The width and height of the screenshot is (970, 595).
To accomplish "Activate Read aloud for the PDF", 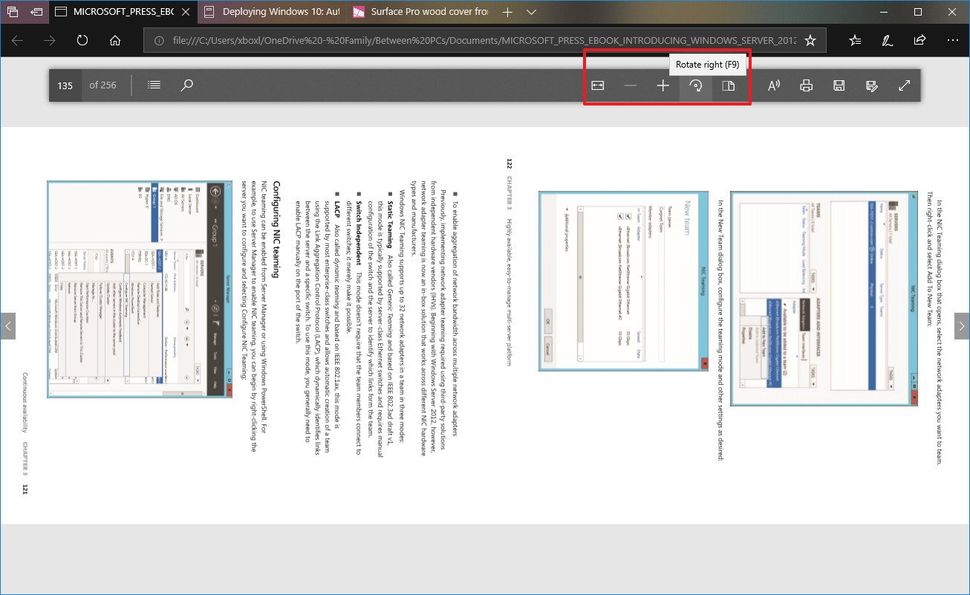I will [x=773, y=85].
